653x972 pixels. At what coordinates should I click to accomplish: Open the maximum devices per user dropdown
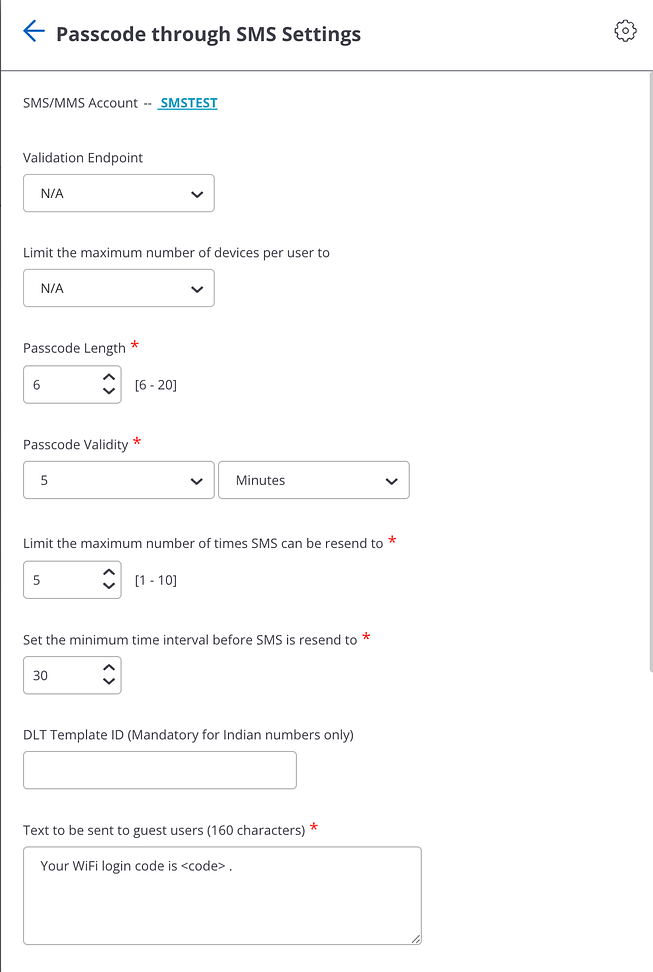pos(119,288)
